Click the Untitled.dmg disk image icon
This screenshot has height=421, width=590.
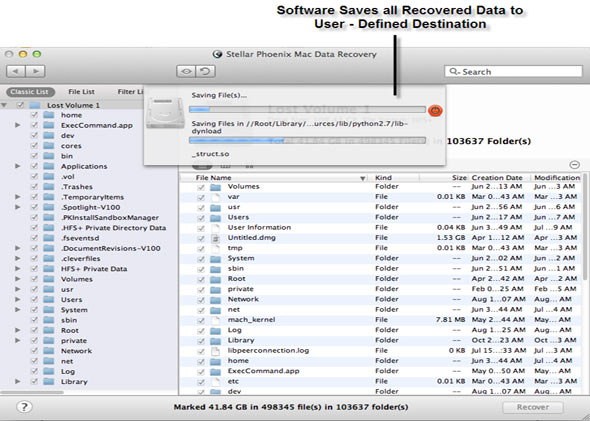[215, 238]
